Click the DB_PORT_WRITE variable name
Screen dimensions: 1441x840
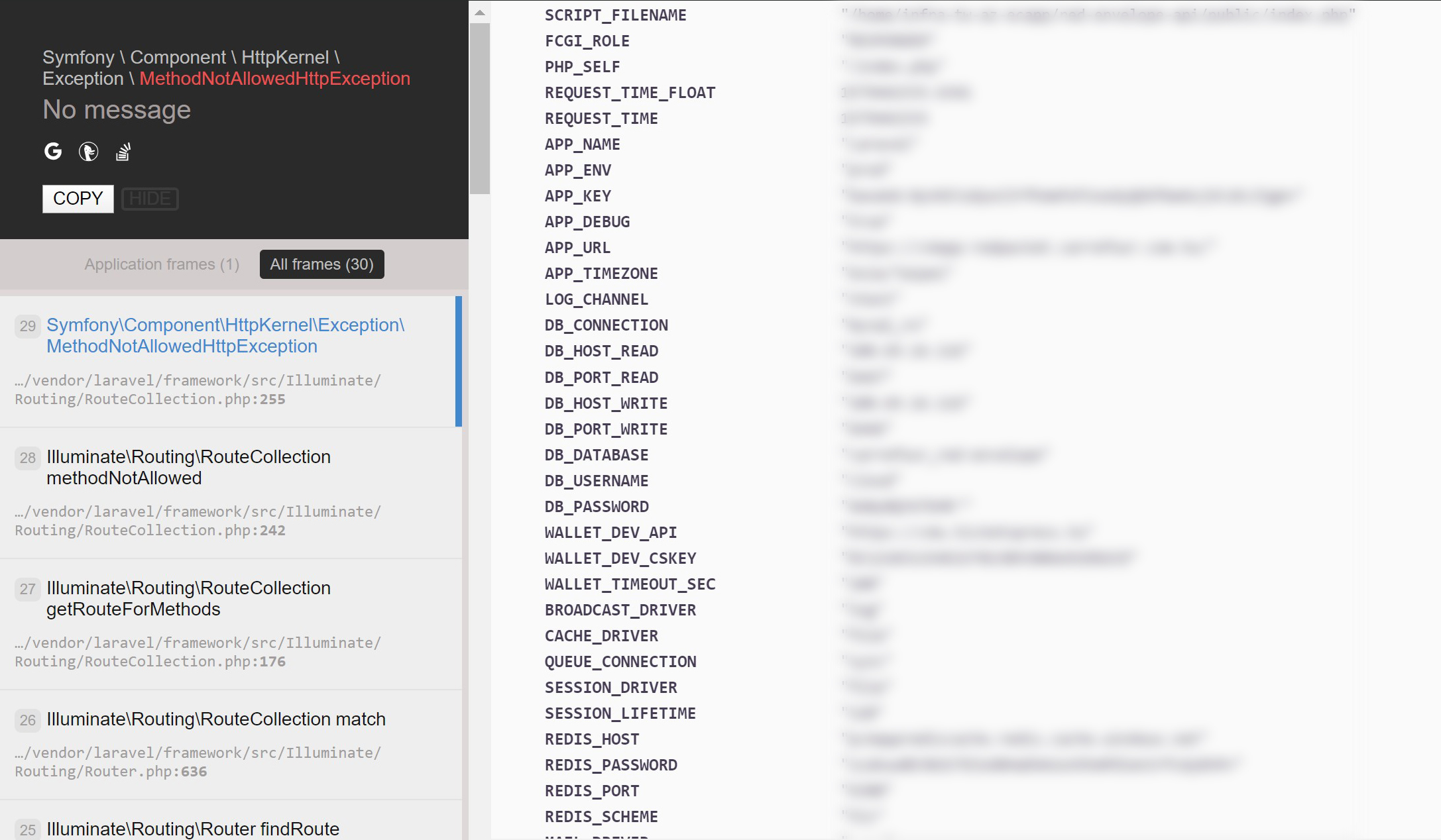click(606, 429)
